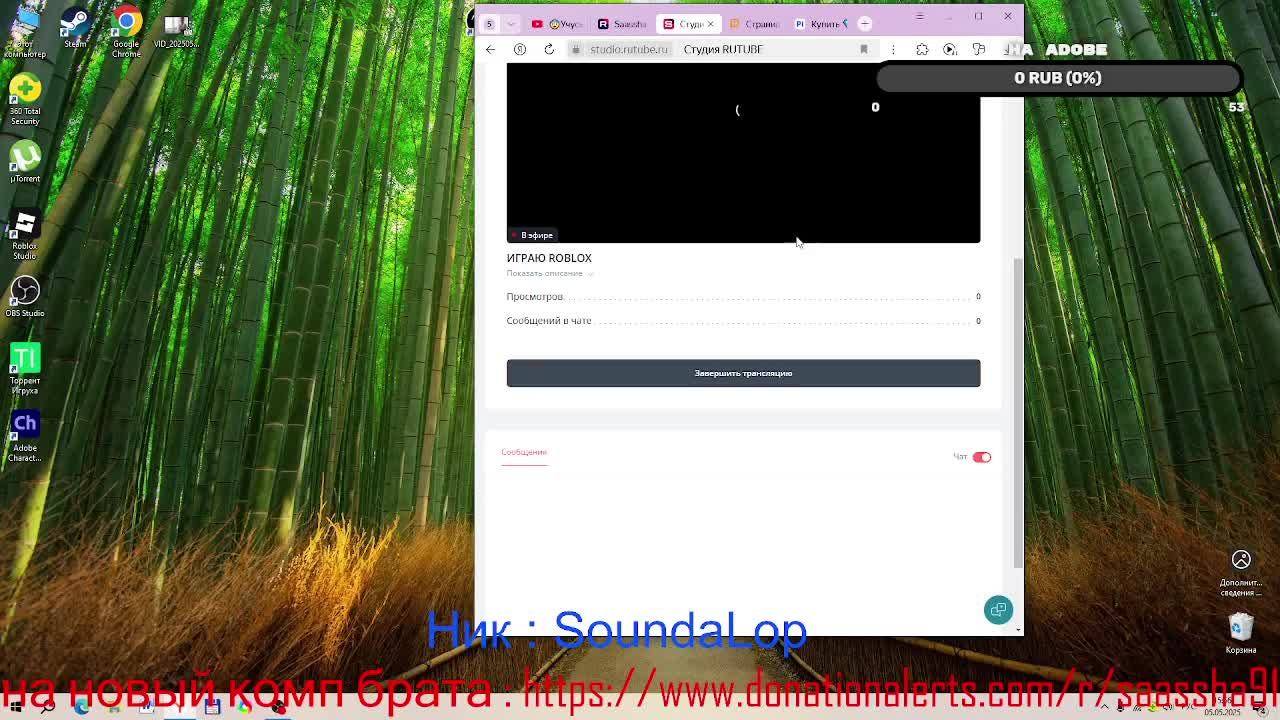Open Microsoft Edge from the taskbar

tap(81, 708)
